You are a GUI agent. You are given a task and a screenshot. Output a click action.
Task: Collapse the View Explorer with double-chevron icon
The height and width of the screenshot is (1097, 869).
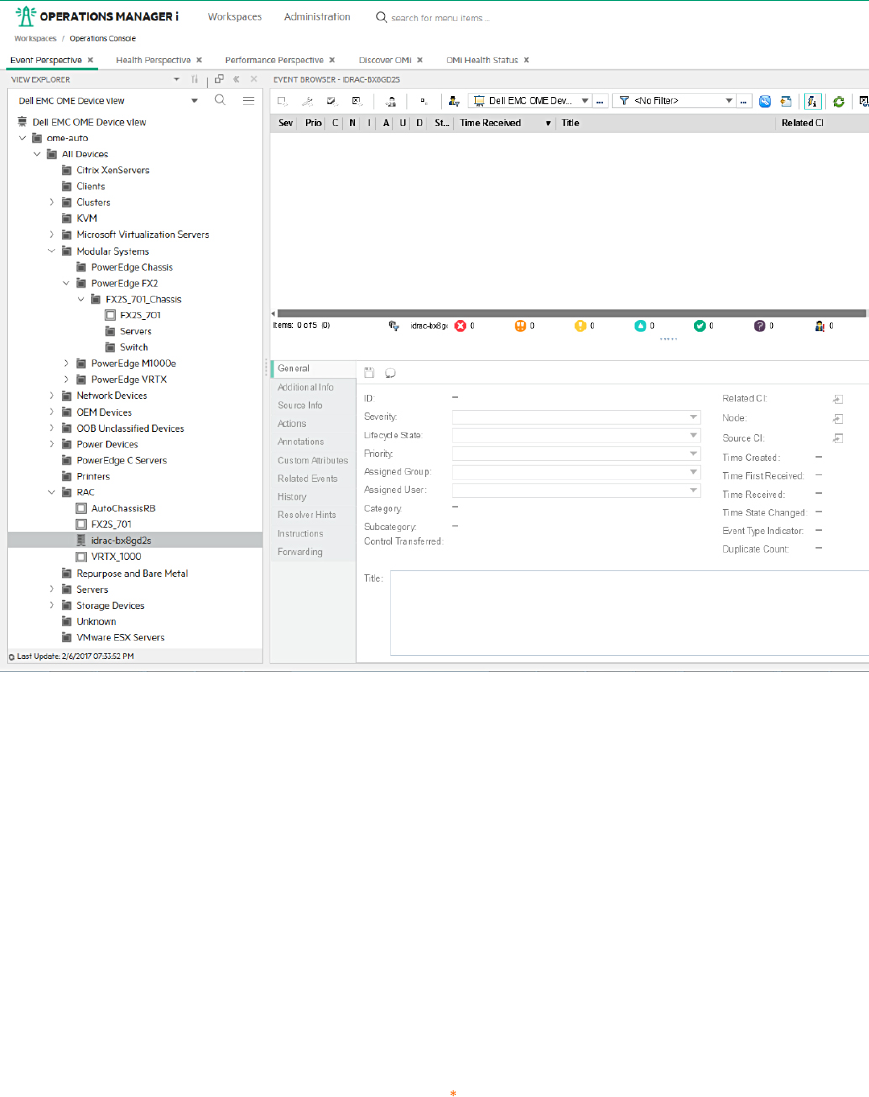pos(236,79)
